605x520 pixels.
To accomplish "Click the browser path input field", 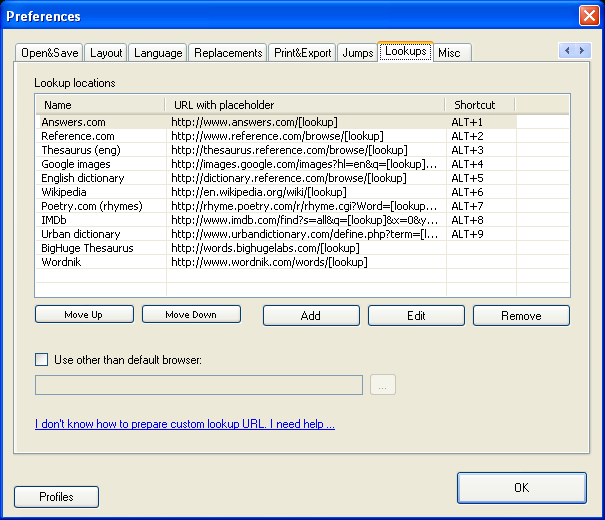I will pos(199,385).
